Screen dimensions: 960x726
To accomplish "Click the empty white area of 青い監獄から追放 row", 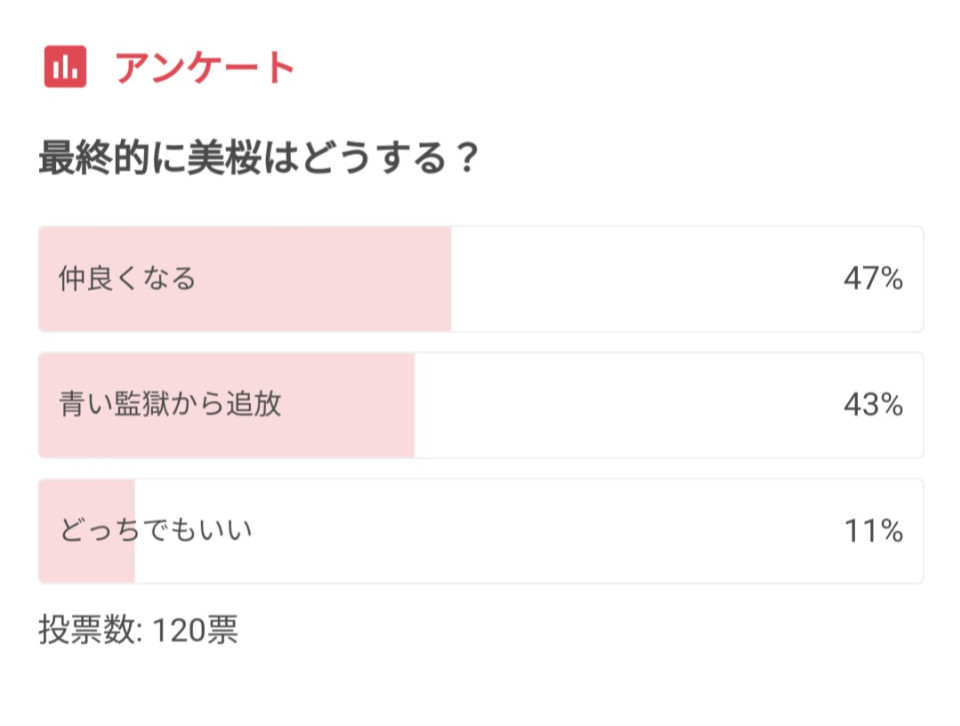I will [x=624, y=405].
